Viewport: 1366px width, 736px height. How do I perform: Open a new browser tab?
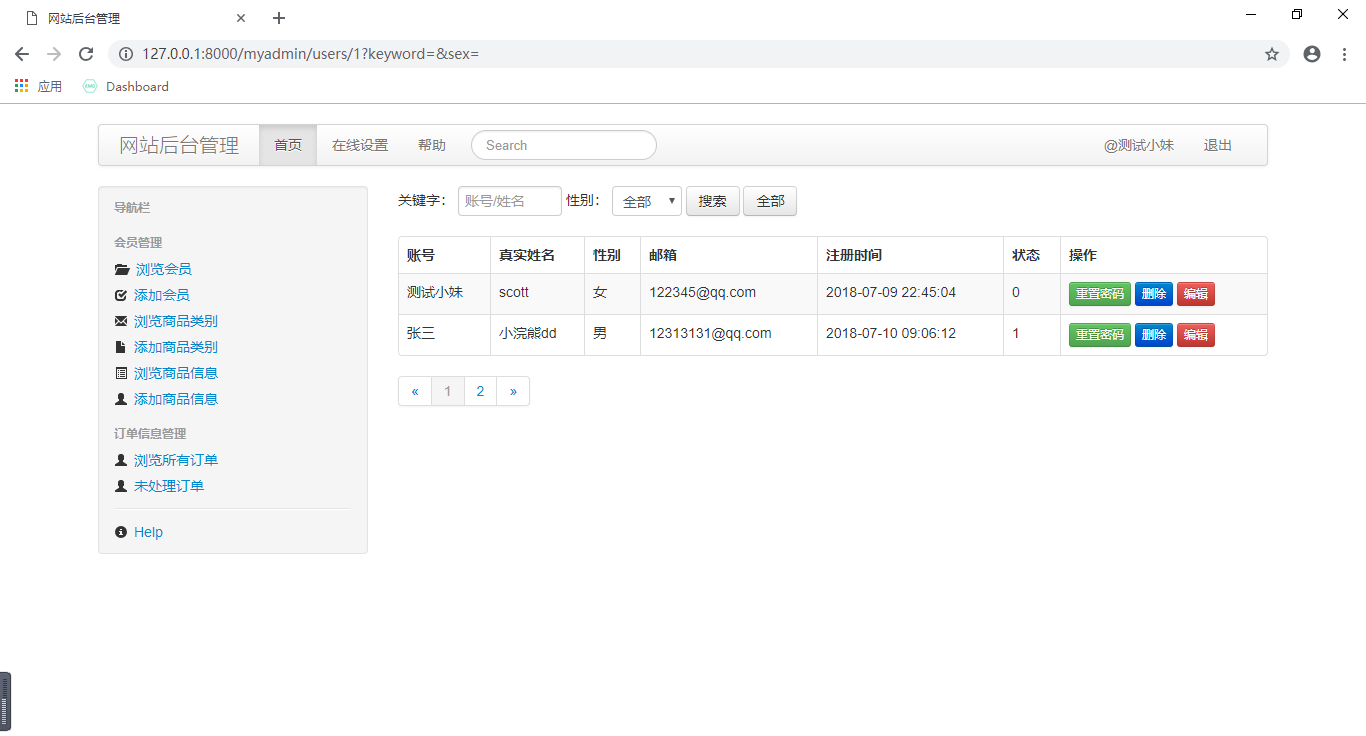pyautogui.click(x=279, y=18)
